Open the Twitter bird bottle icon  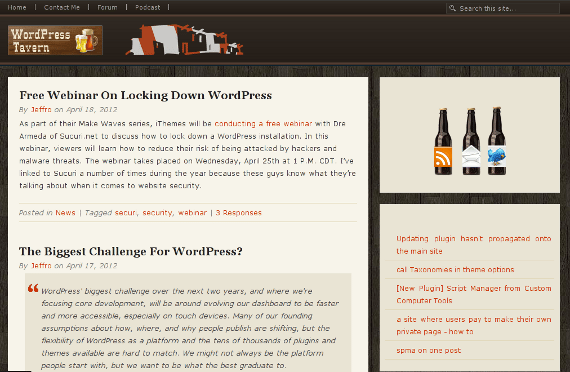coord(497,141)
